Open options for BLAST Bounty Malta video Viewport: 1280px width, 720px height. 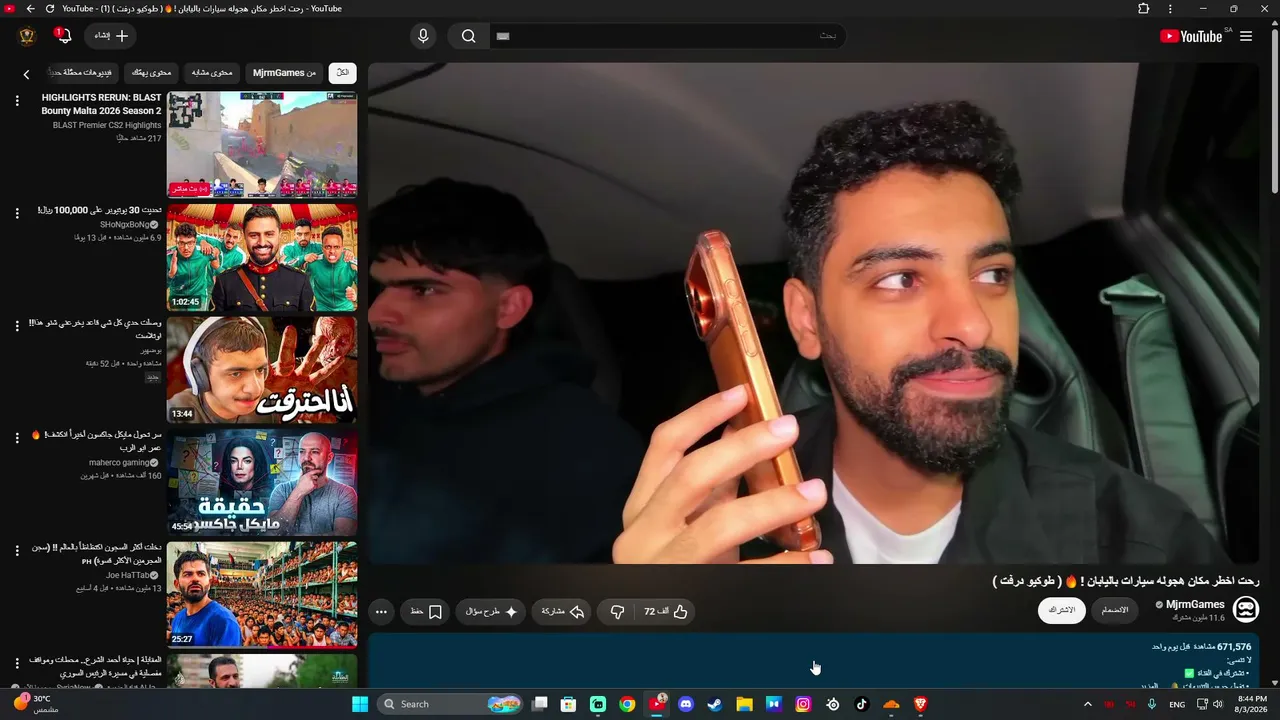click(17, 101)
